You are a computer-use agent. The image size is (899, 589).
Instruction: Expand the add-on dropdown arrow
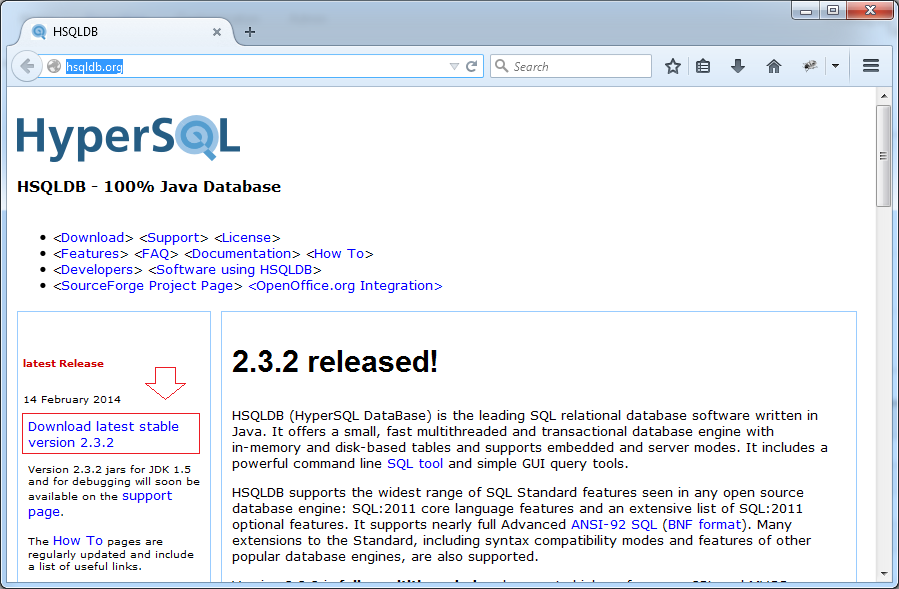pos(835,67)
